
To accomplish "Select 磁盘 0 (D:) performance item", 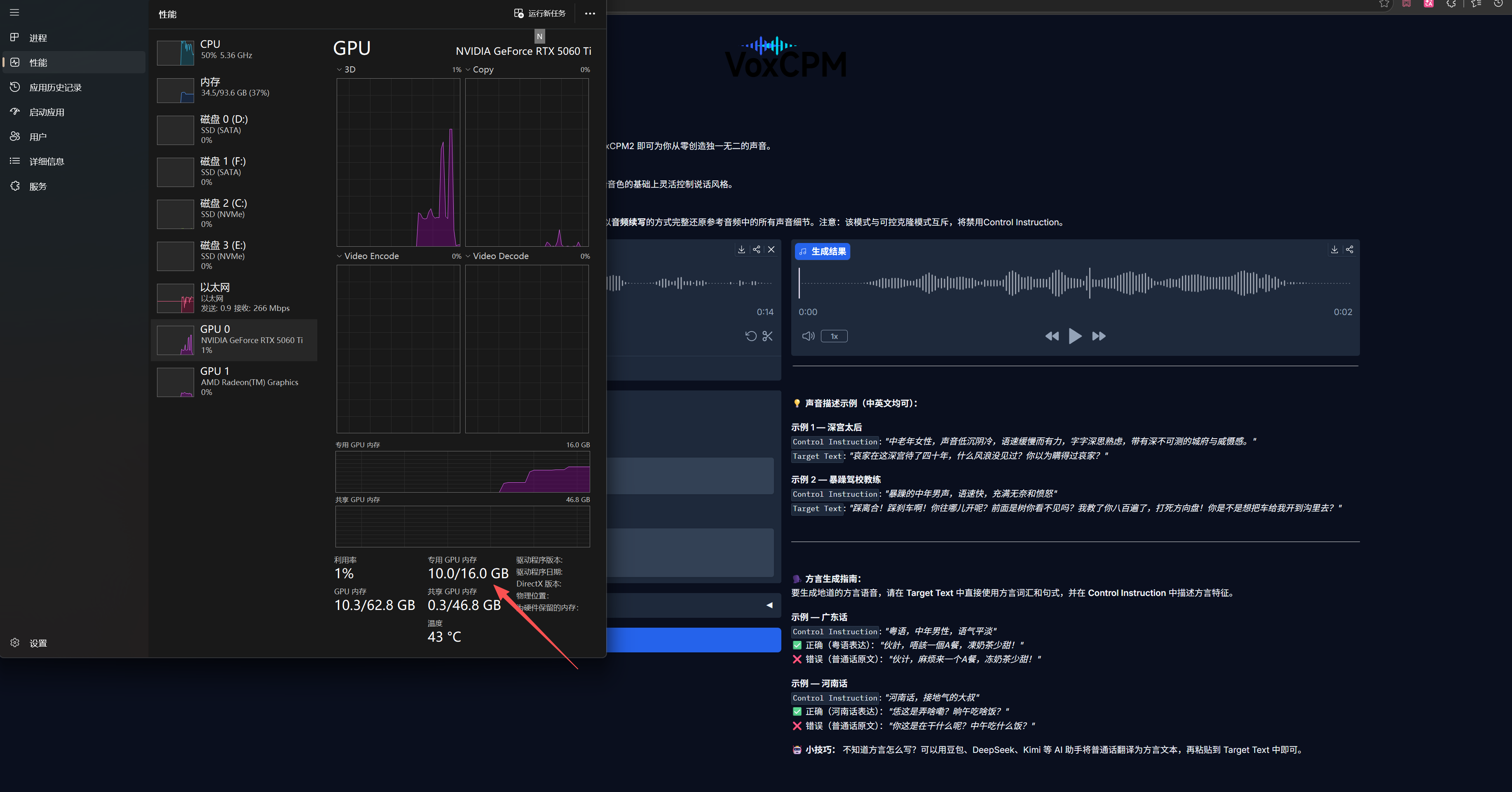I will click(234, 130).
